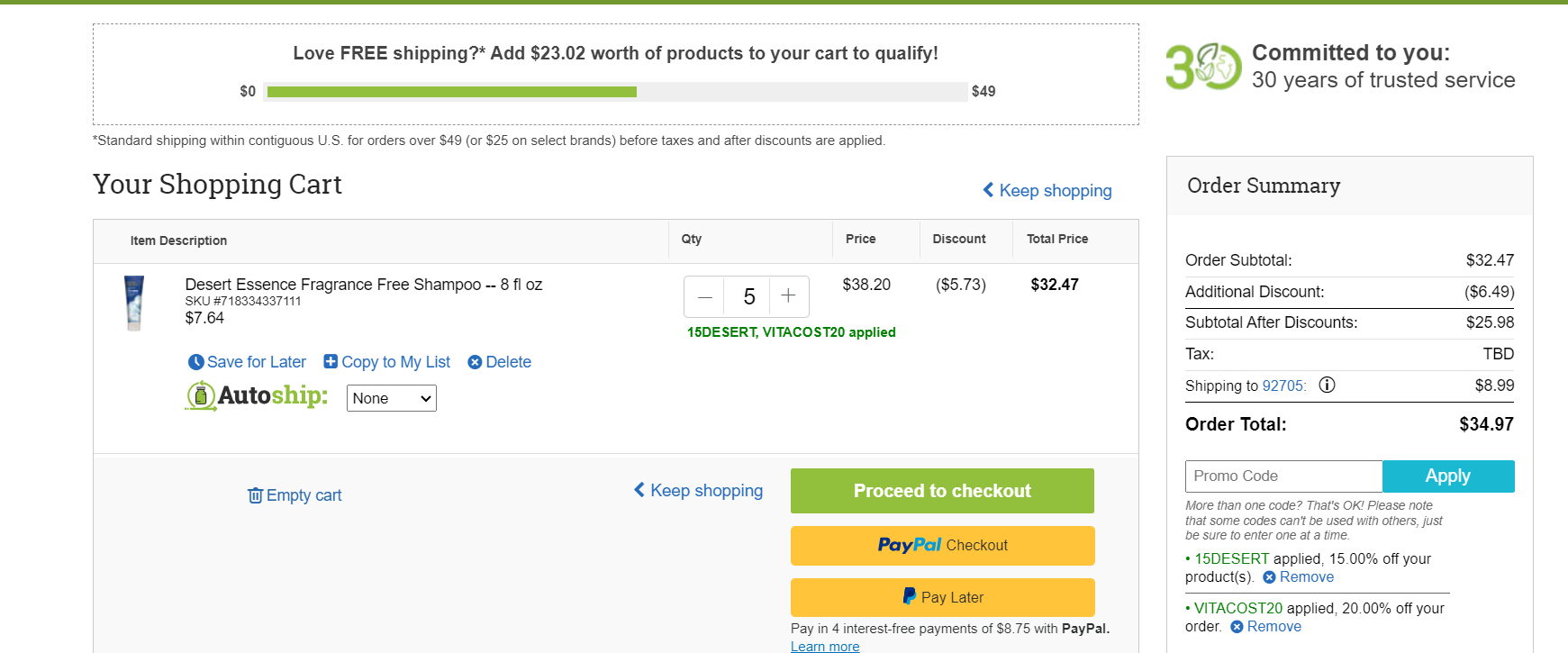Click the Autoship bottle logo

click(200, 395)
